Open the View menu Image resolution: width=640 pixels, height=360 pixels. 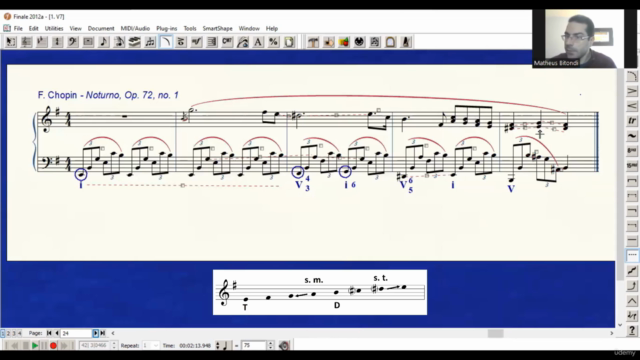click(x=76, y=29)
